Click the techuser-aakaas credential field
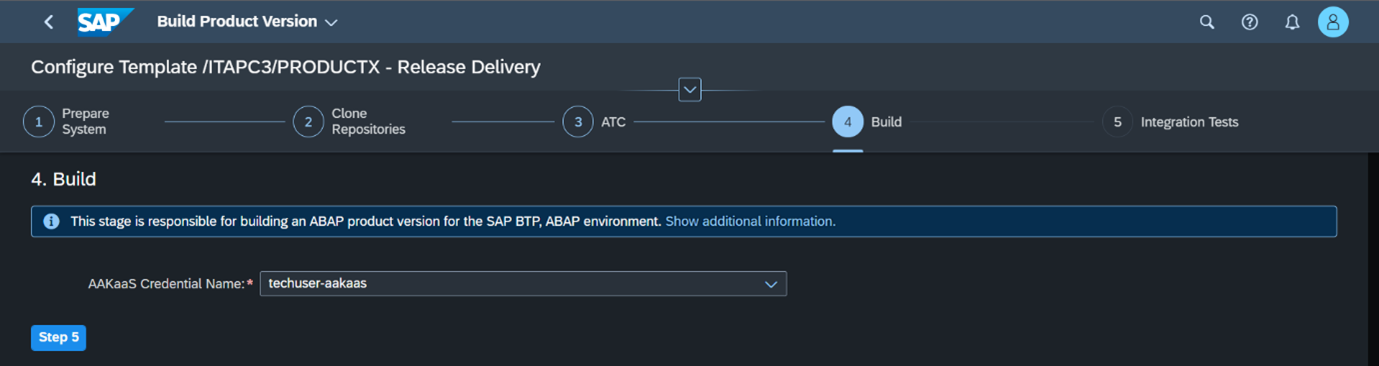1379x366 pixels. pyautogui.click(x=523, y=284)
